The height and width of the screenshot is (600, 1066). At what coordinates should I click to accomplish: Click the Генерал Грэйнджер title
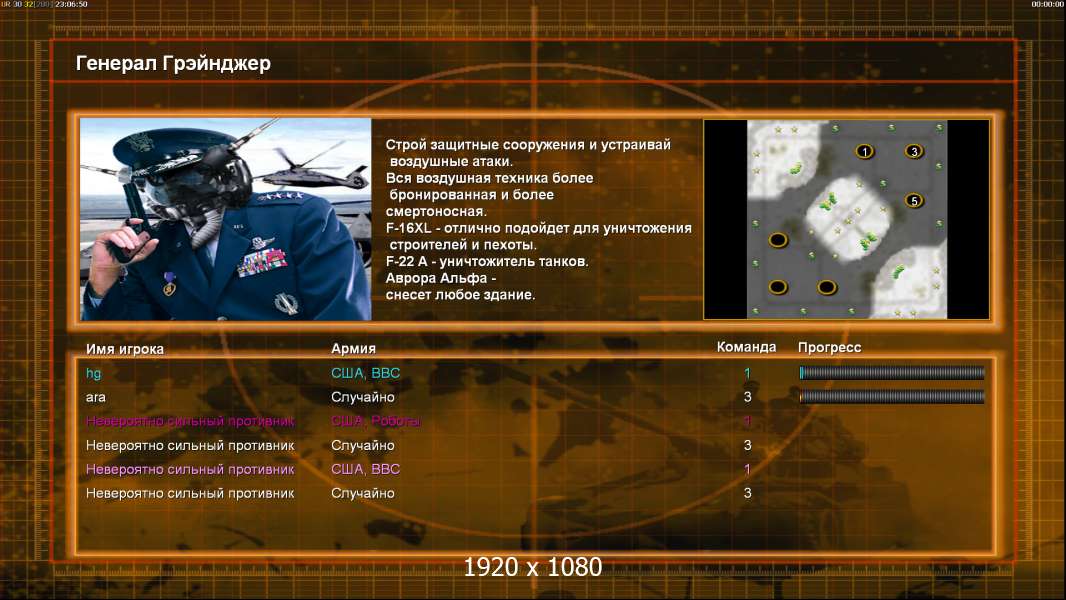[173, 63]
